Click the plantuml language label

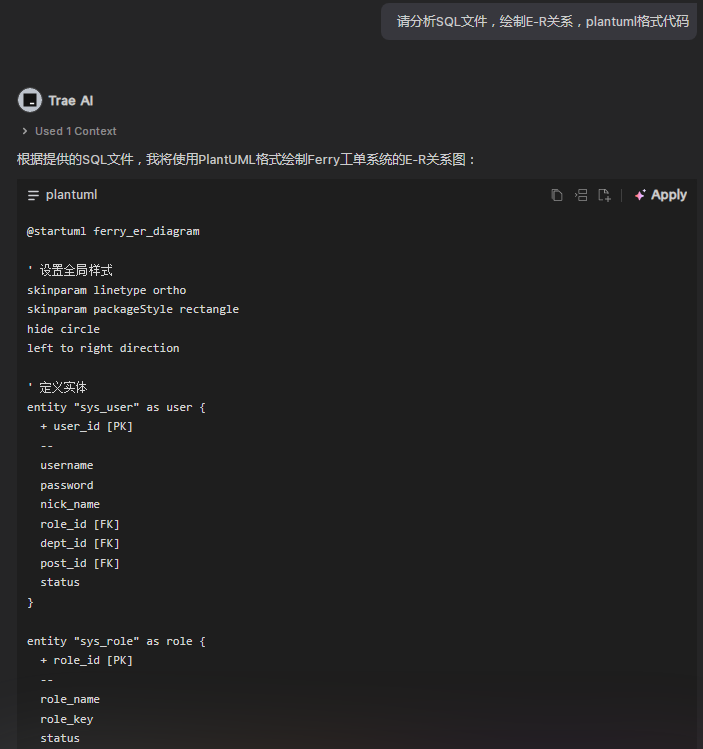point(72,195)
